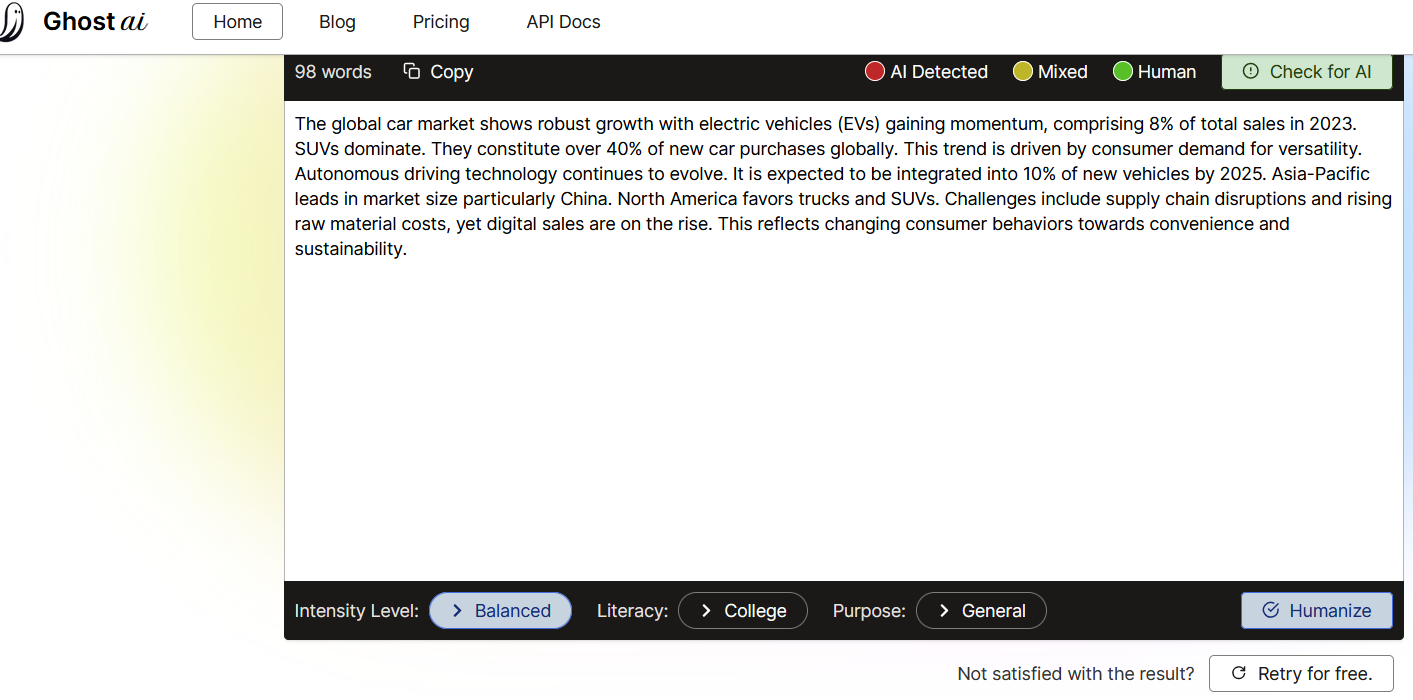Expand the General purpose selector
The height and width of the screenshot is (700, 1413).
(981, 610)
